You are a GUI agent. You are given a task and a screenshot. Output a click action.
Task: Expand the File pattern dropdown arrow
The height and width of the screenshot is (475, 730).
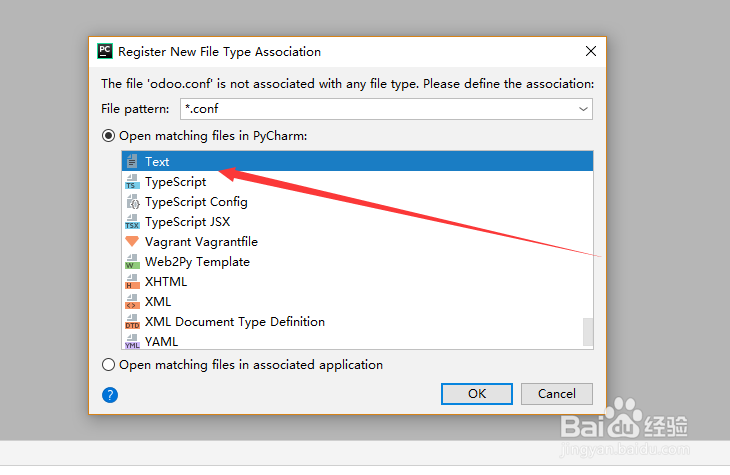(x=583, y=109)
